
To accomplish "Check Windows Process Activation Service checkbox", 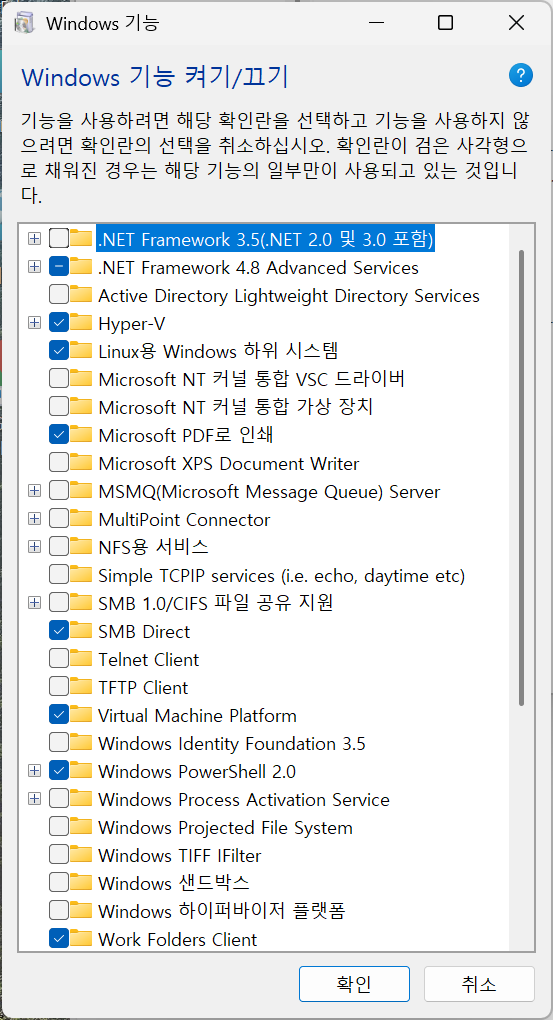I will 59,799.
